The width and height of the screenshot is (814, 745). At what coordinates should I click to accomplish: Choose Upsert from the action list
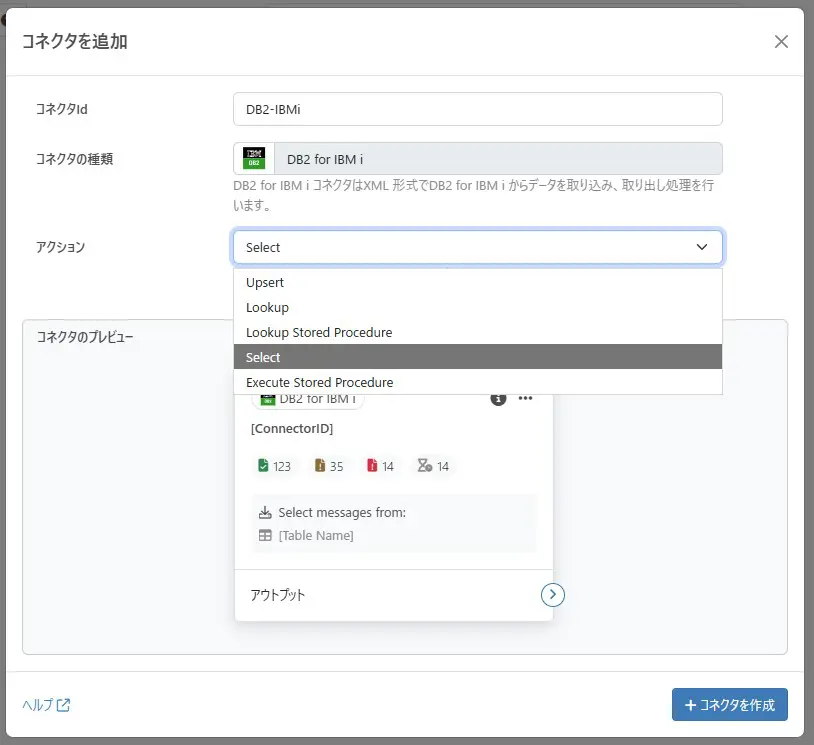[478, 282]
